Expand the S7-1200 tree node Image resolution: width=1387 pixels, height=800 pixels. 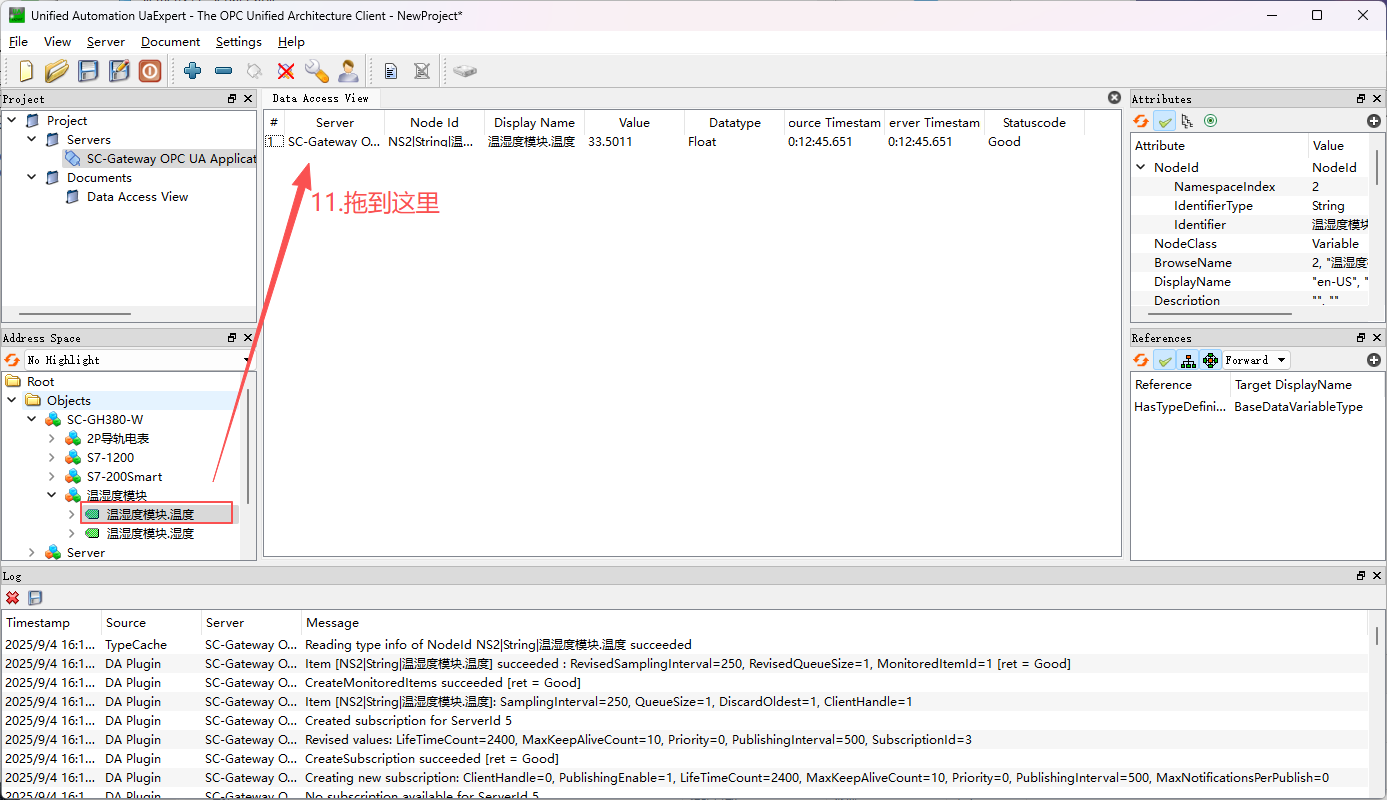point(52,458)
